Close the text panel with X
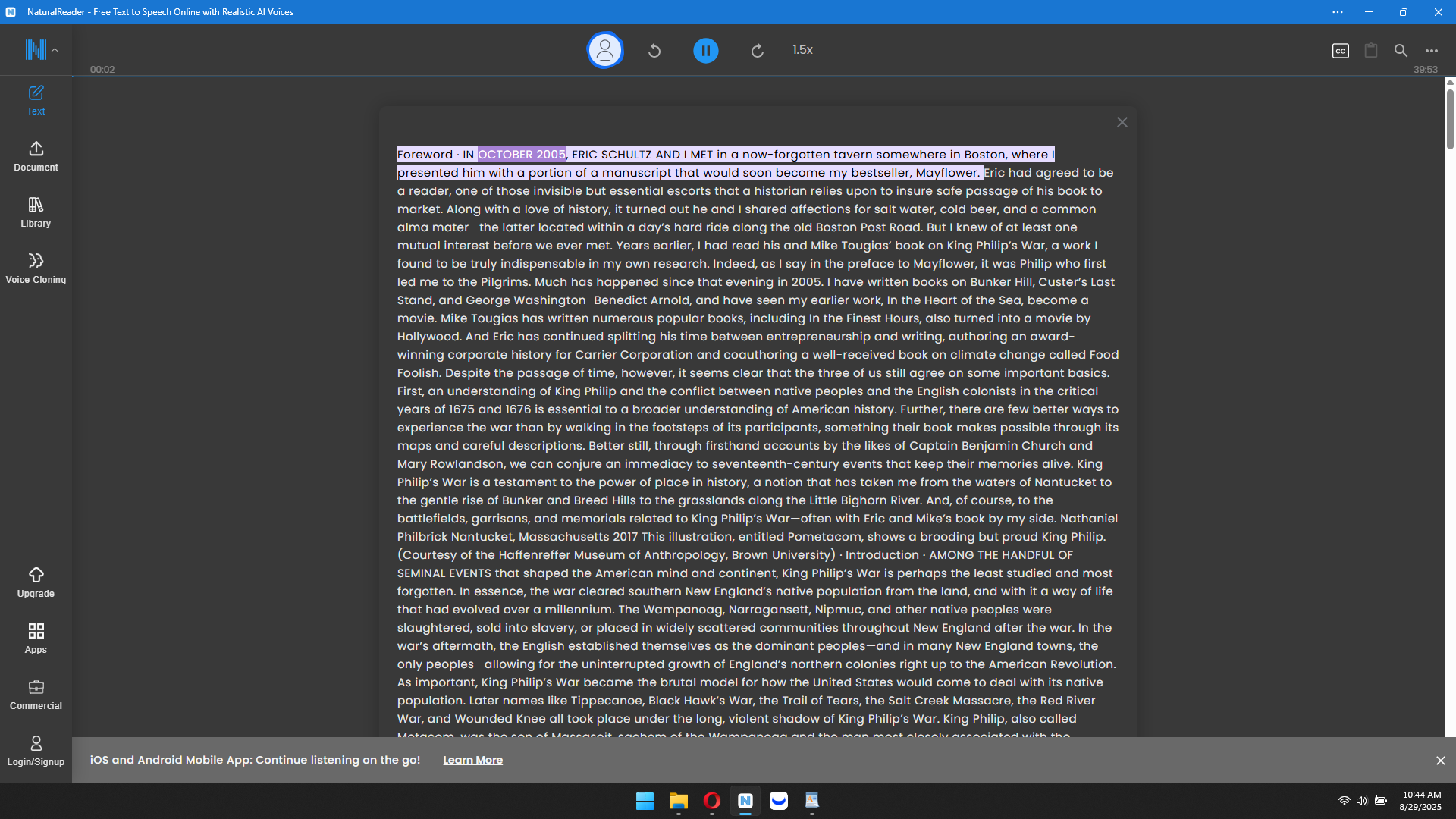 pyautogui.click(x=1122, y=122)
